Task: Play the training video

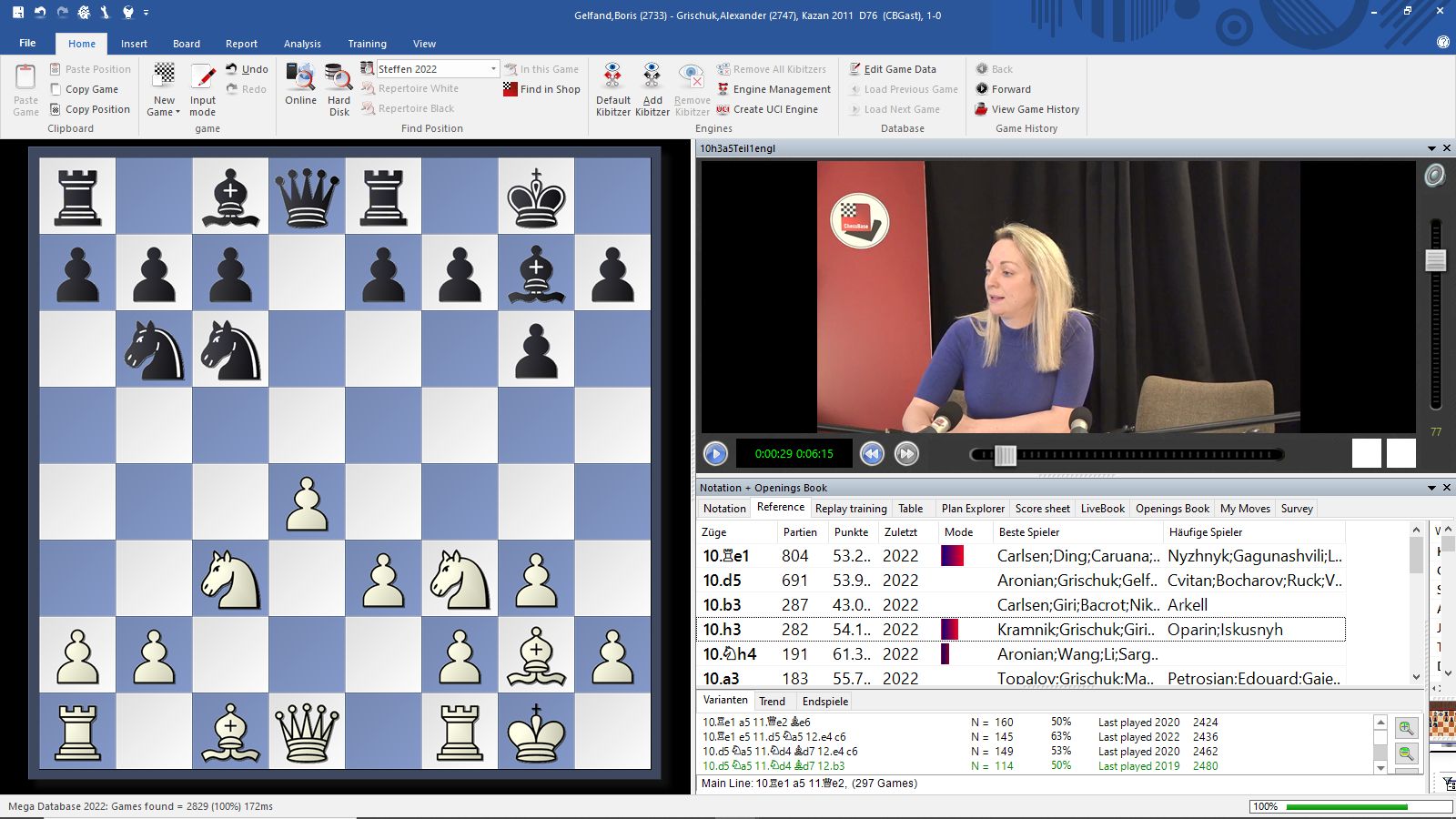Action: [715, 453]
